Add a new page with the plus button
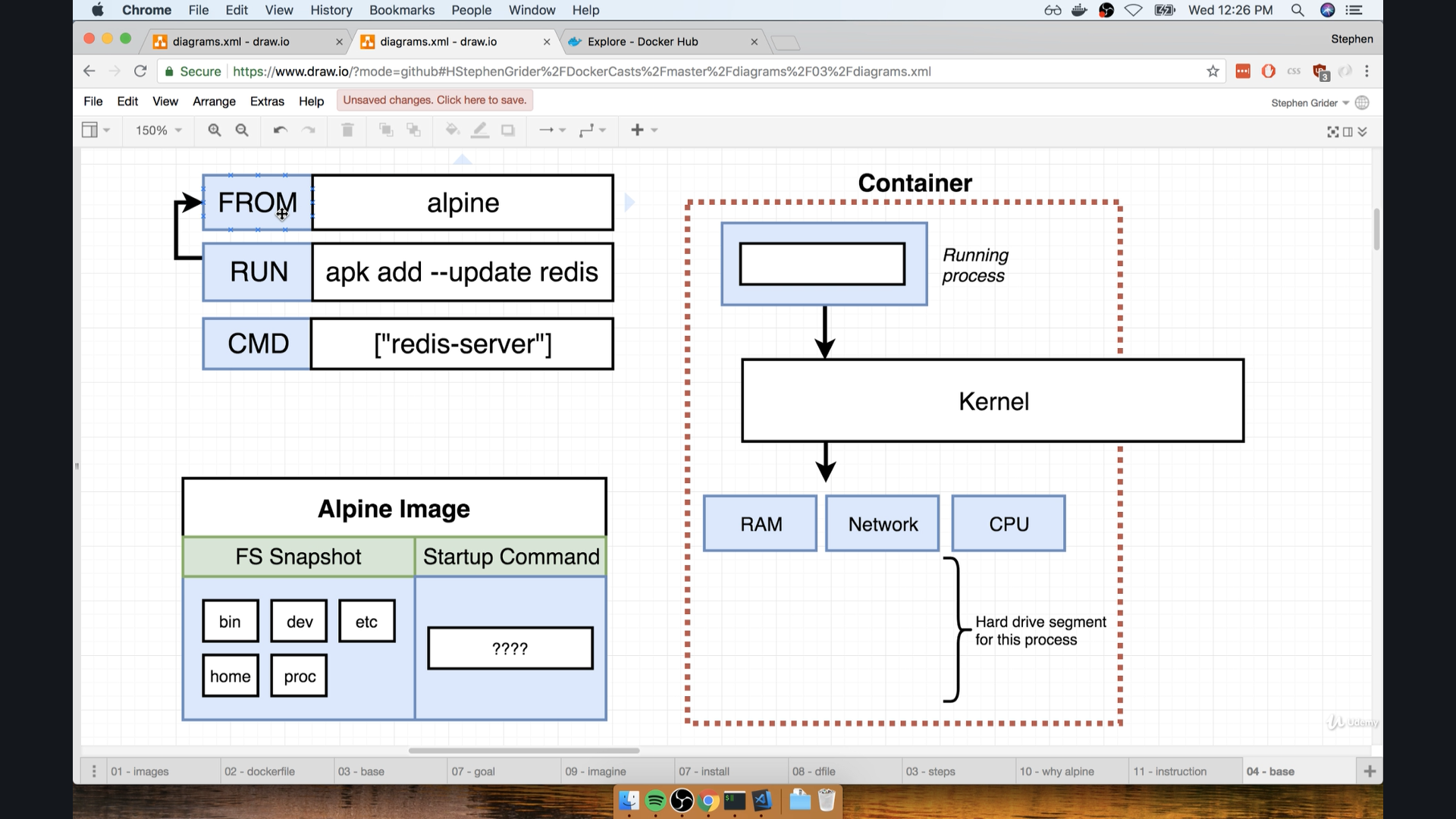The image size is (1456, 819). pos(1370,770)
